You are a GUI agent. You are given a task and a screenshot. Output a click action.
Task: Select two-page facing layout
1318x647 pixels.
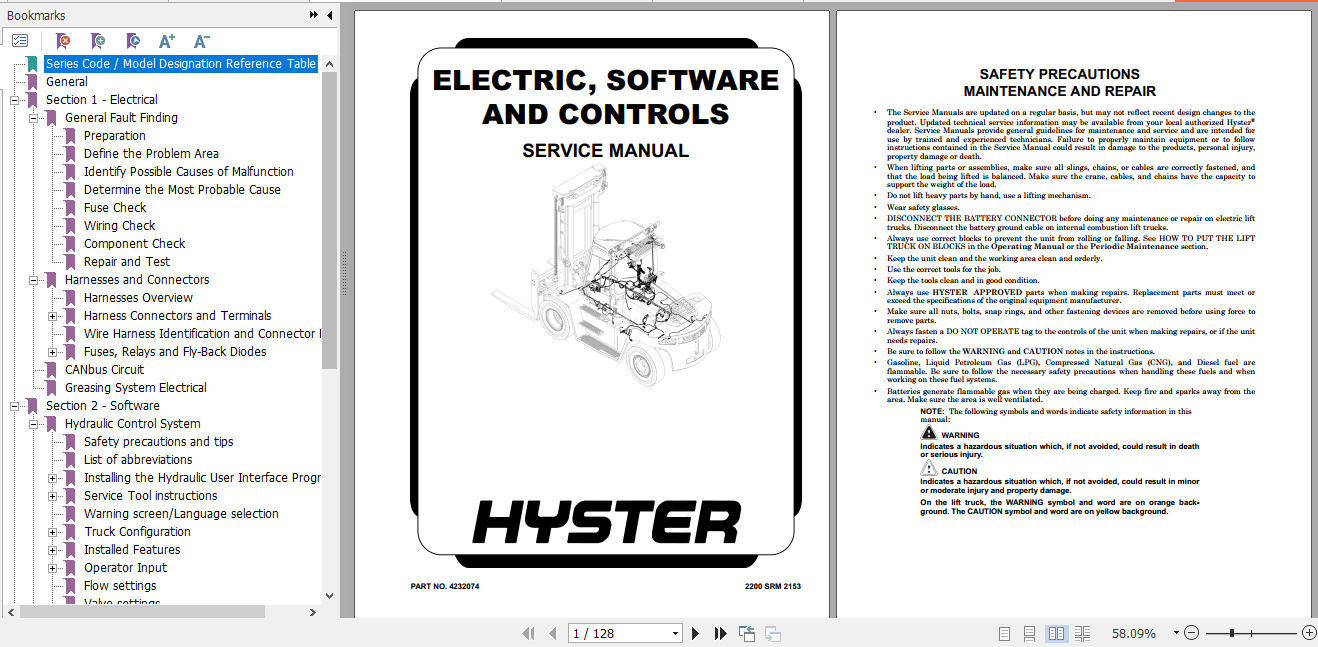point(1056,633)
